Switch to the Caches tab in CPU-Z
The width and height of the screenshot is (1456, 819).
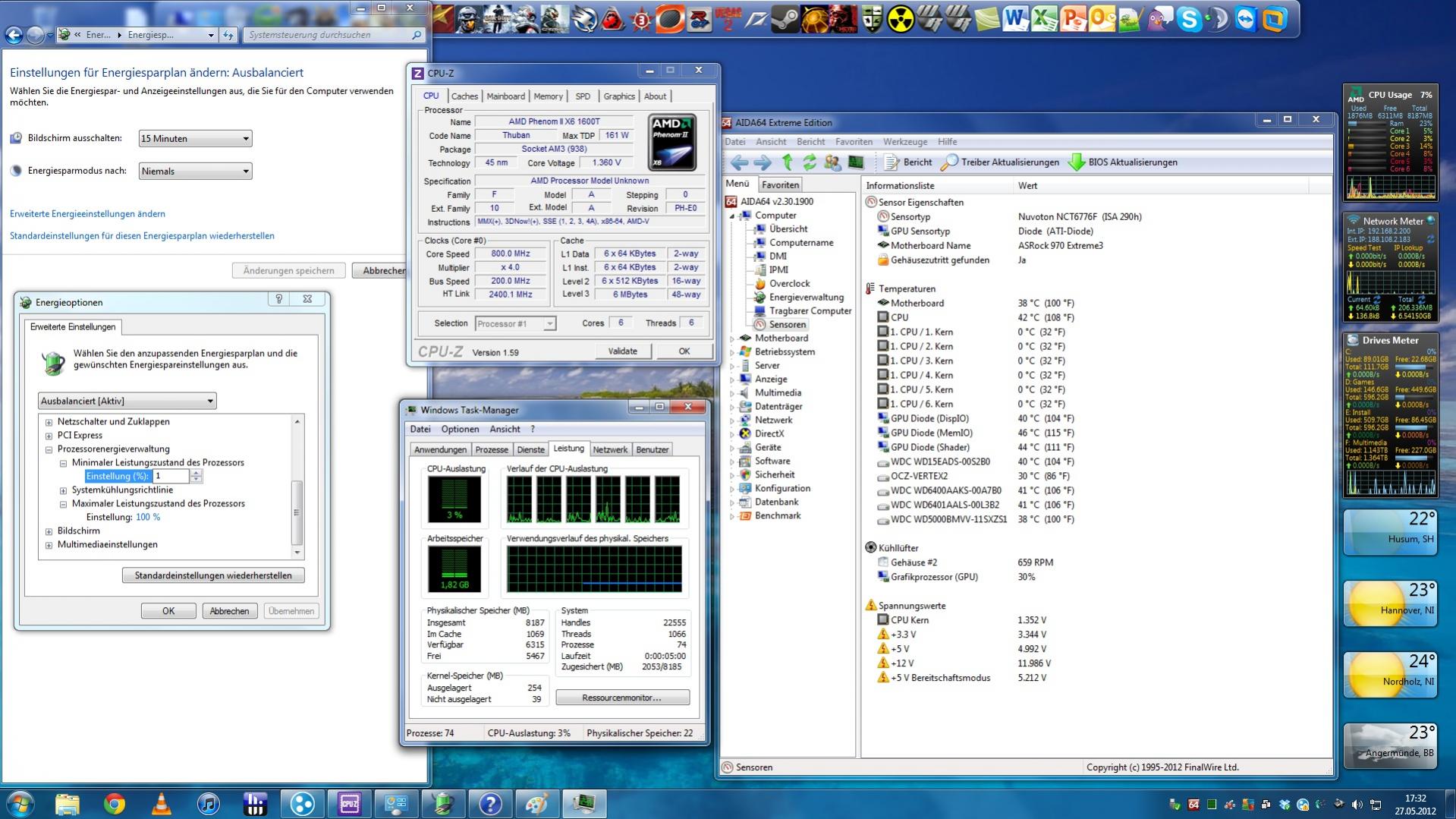[x=464, y=96]
